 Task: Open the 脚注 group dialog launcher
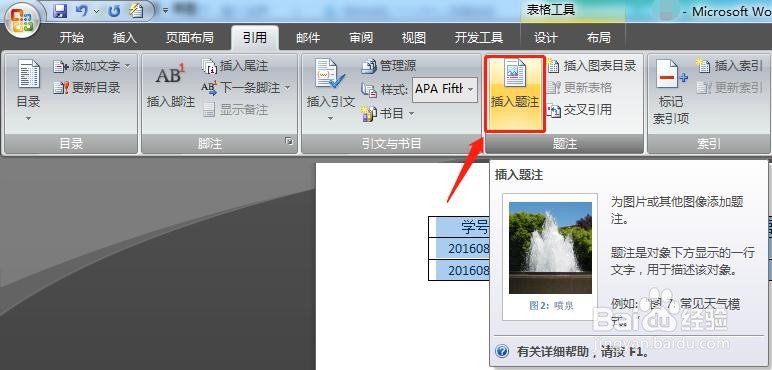(290, 142)
